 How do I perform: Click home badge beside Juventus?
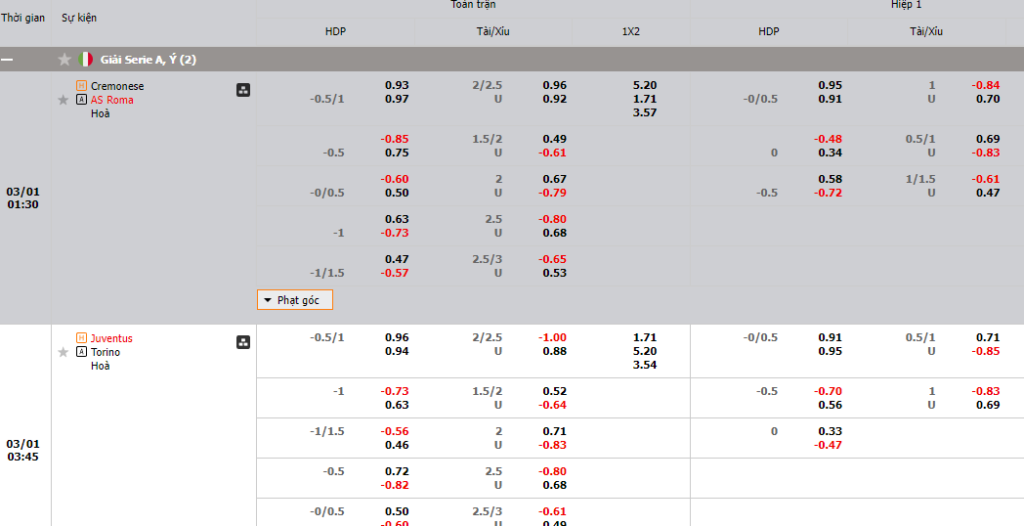(x=81, y=339)
